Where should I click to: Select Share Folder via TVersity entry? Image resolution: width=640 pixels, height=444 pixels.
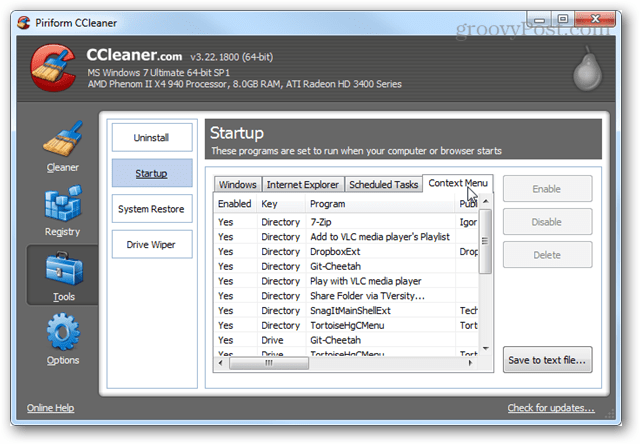pos(347,296)
